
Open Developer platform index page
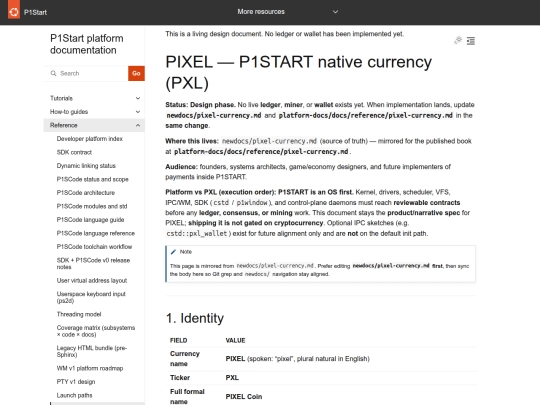tap(90, 138)
